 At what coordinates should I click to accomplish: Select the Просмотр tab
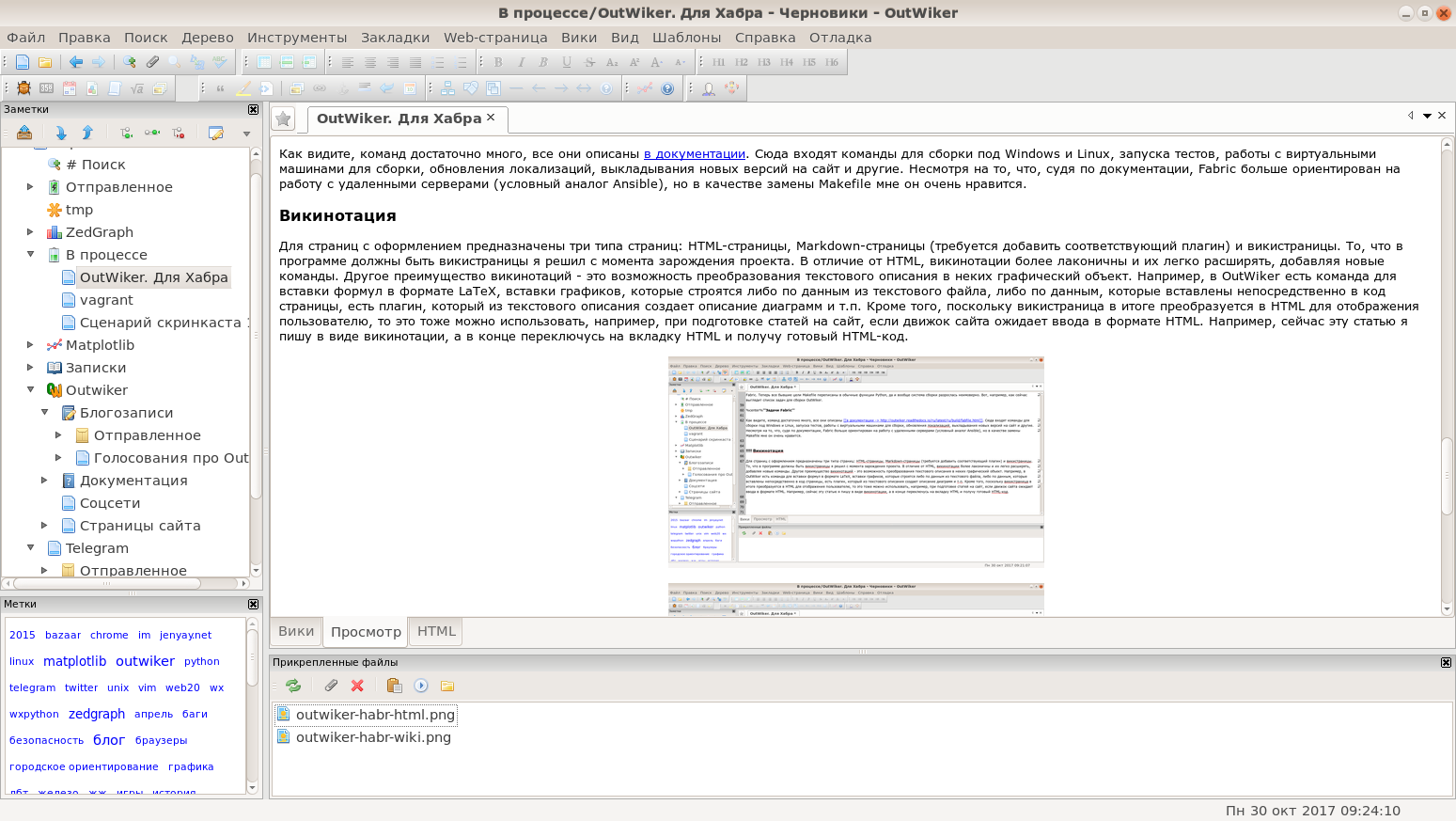click(x=366, y=632)
